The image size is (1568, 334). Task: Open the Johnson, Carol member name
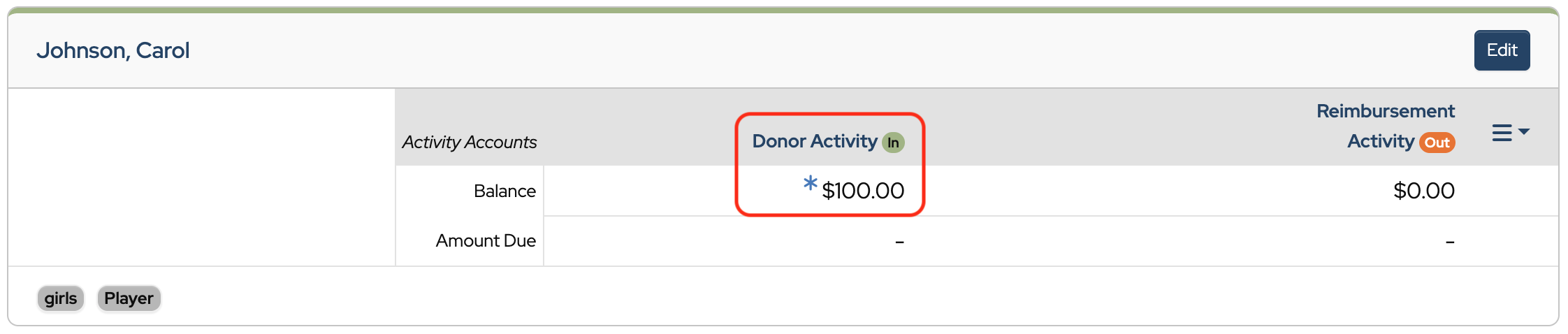113,50
